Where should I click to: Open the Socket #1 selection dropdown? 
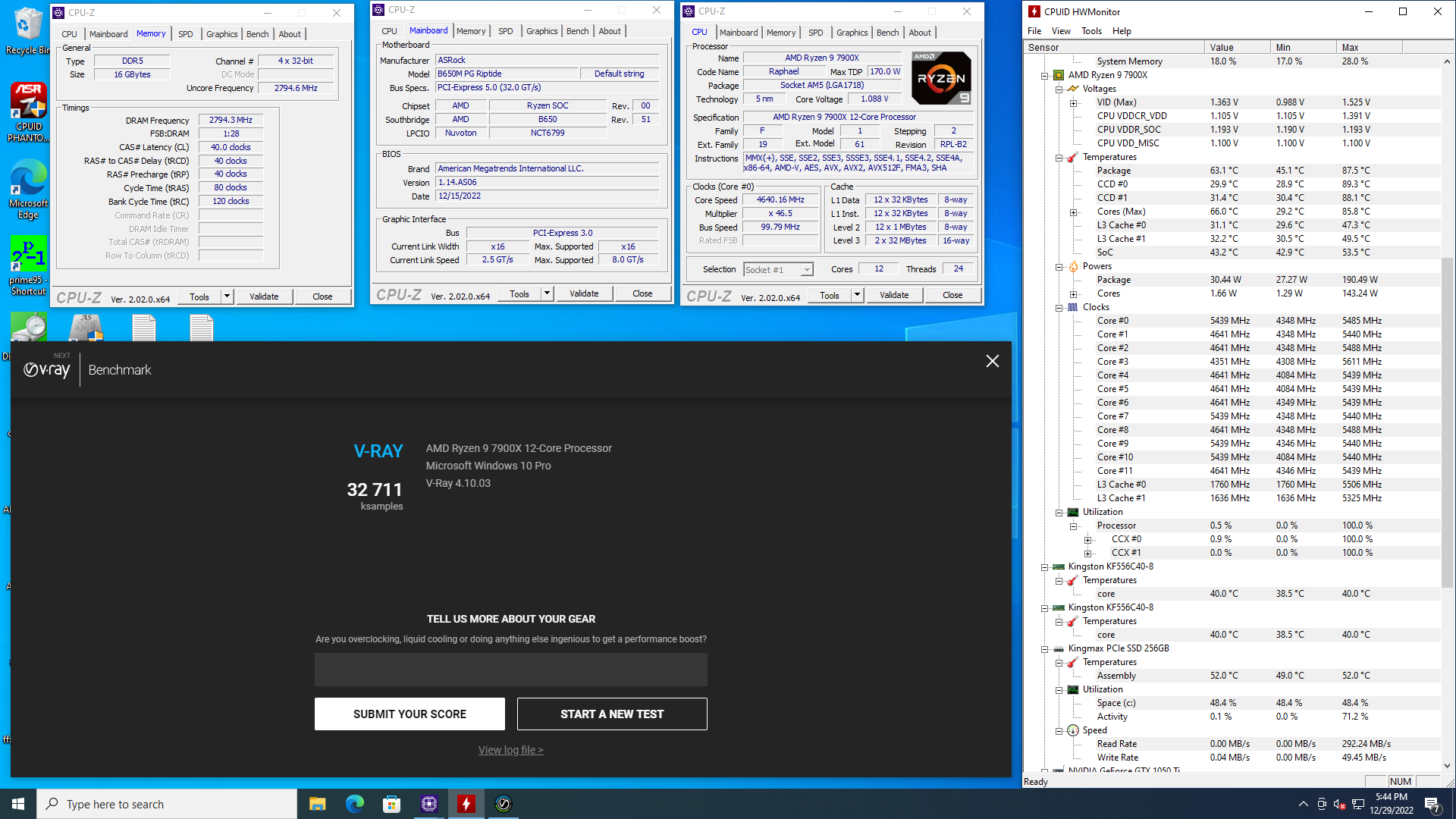click(x=807, y=270)
